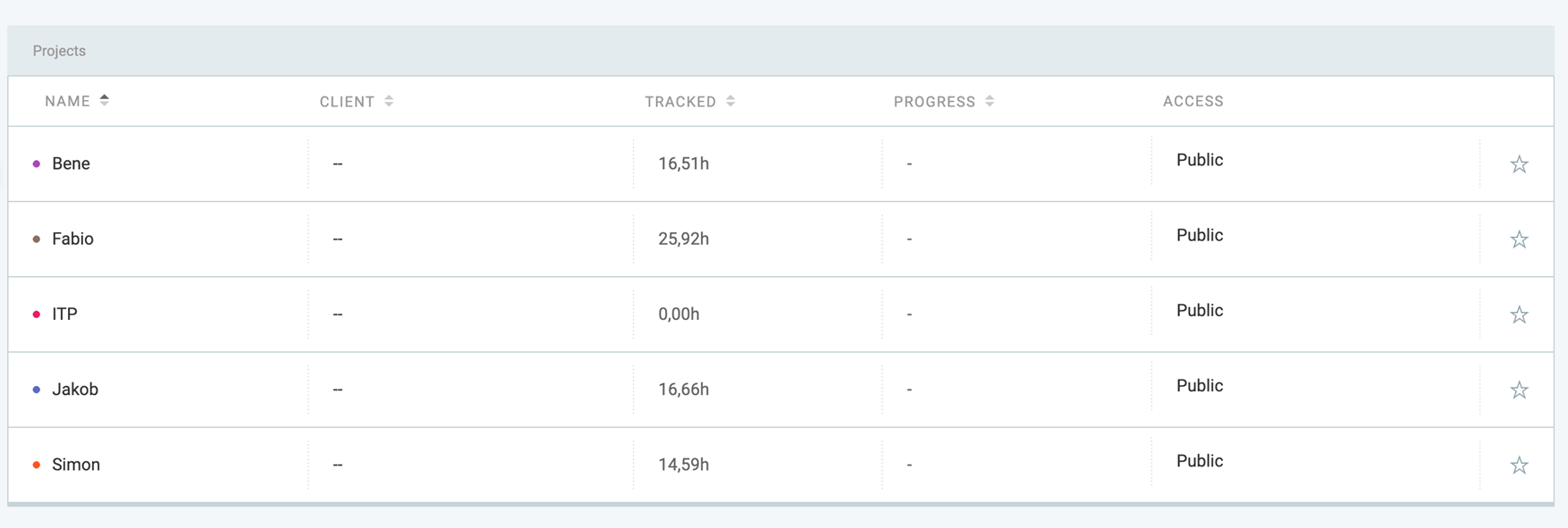The width and height of the screenshot is (1568, 528).
Task: Select the Jakob project name
Action: (x=75, y=390)
